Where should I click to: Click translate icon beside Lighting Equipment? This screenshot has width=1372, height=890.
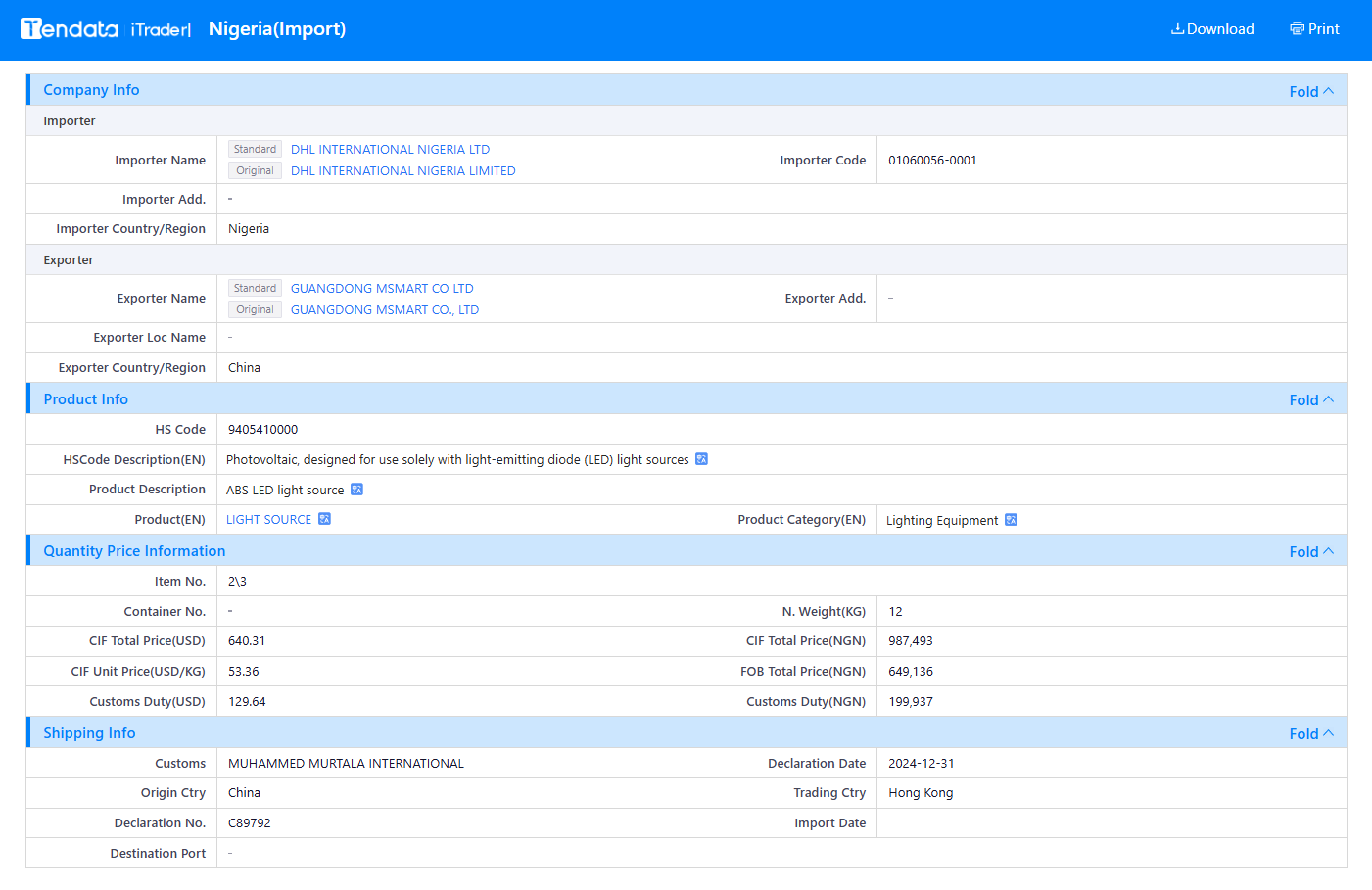click(x=1011, y=520)
